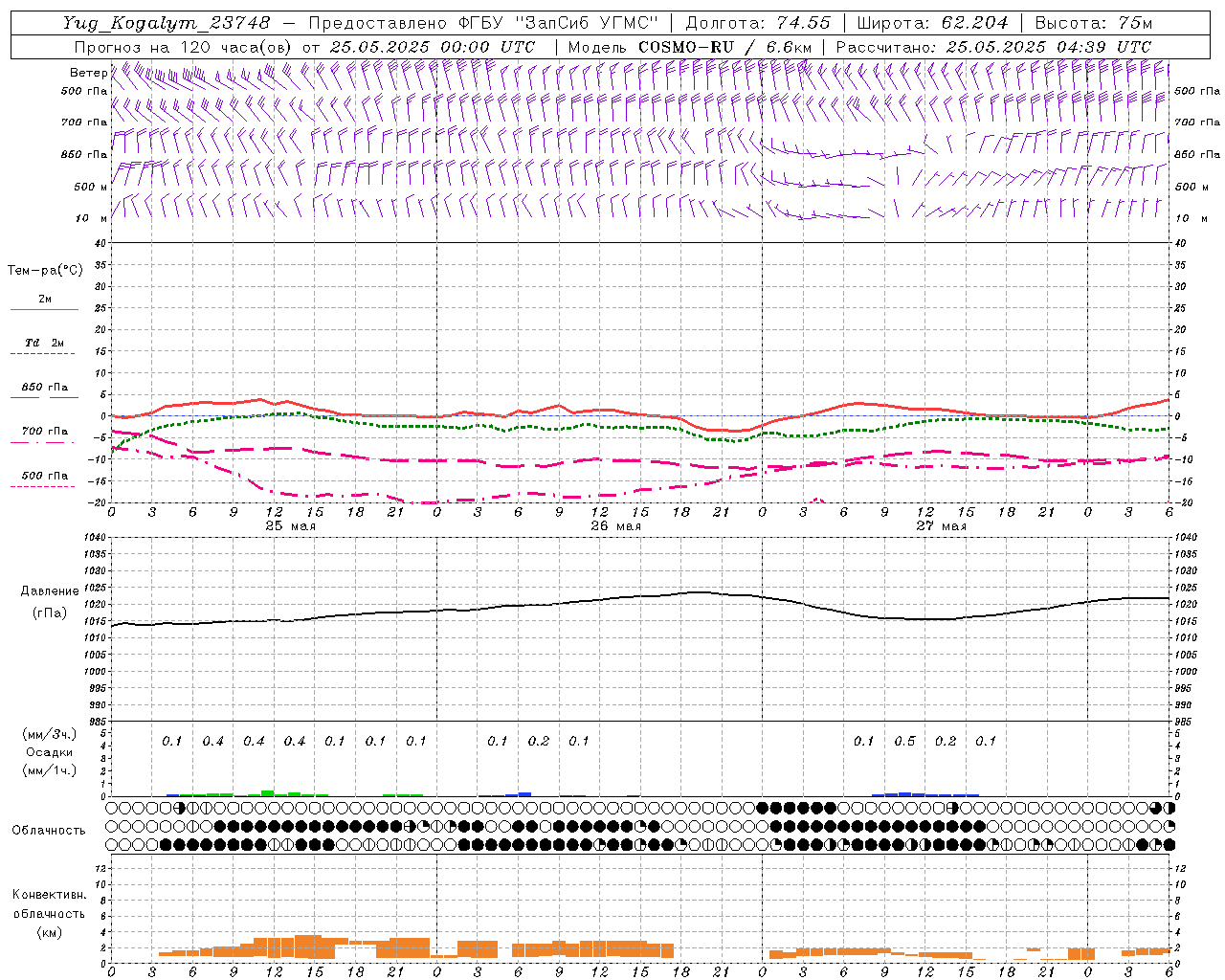Click the Ветер panel label
This screenshot has height=980, width=1225.
88,73
